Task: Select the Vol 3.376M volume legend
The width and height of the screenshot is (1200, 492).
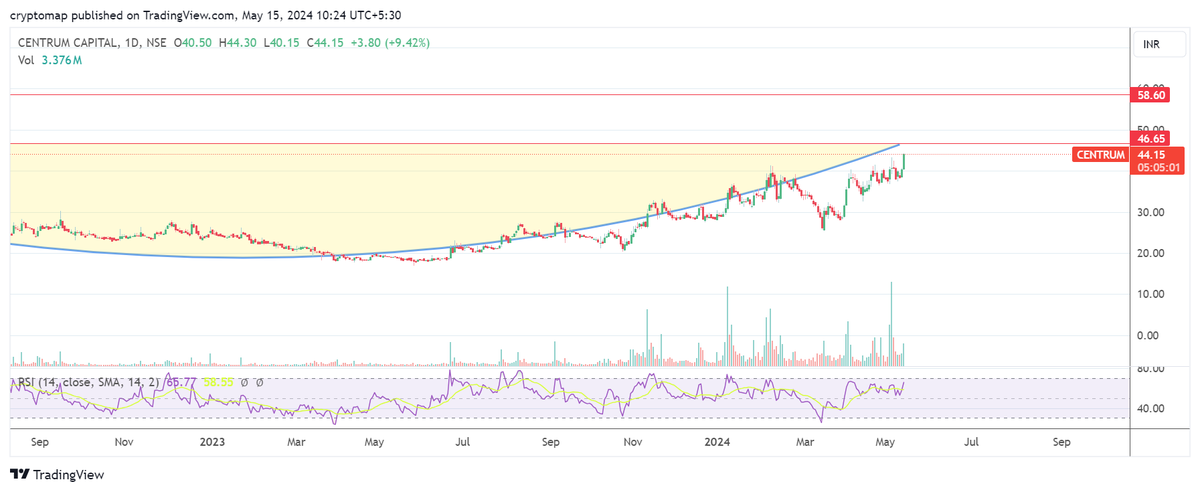Action: [x=49, y=61]
